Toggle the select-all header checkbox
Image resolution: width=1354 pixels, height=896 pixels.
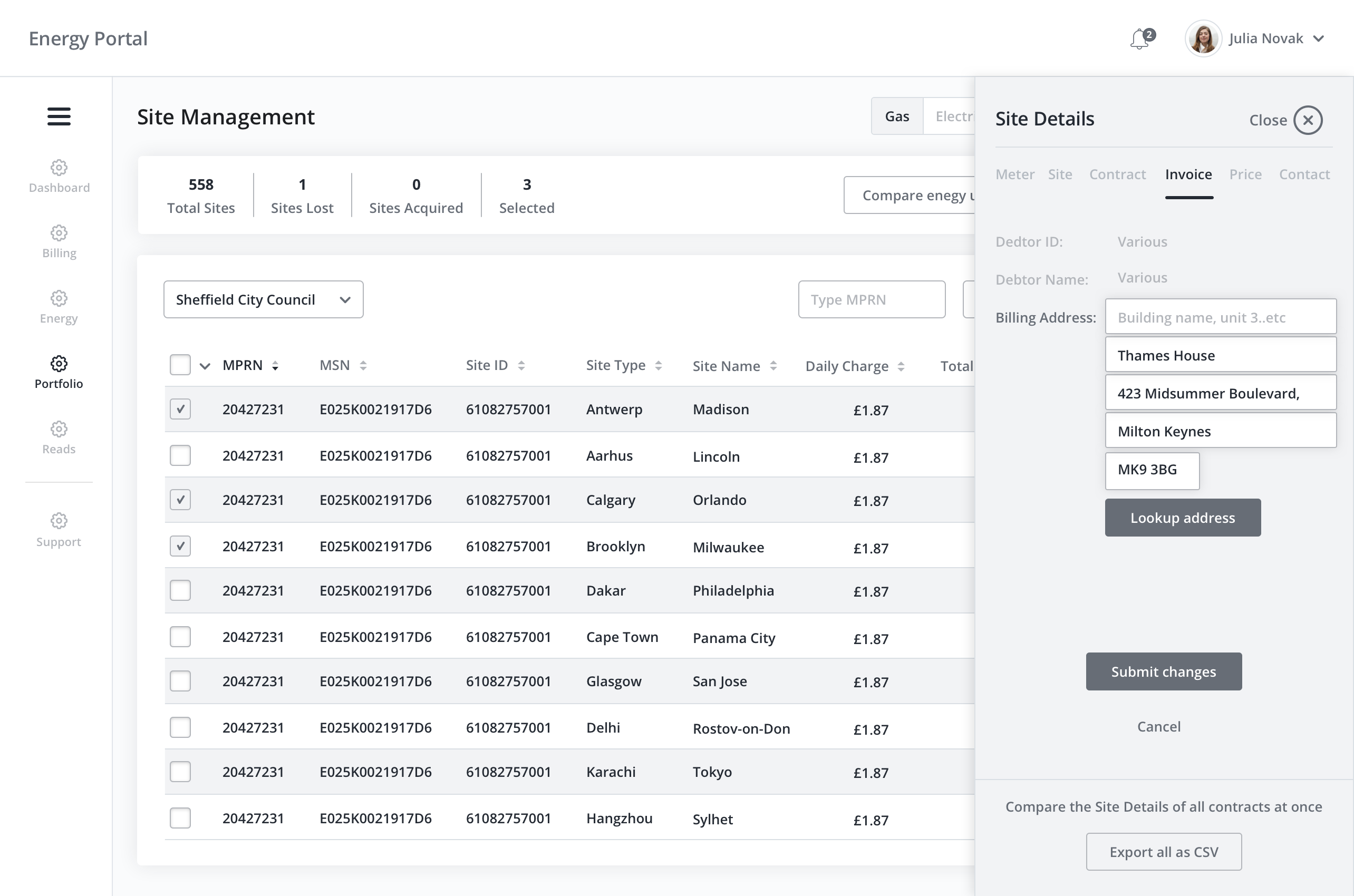pyautogui.click(x=180, y=365)
